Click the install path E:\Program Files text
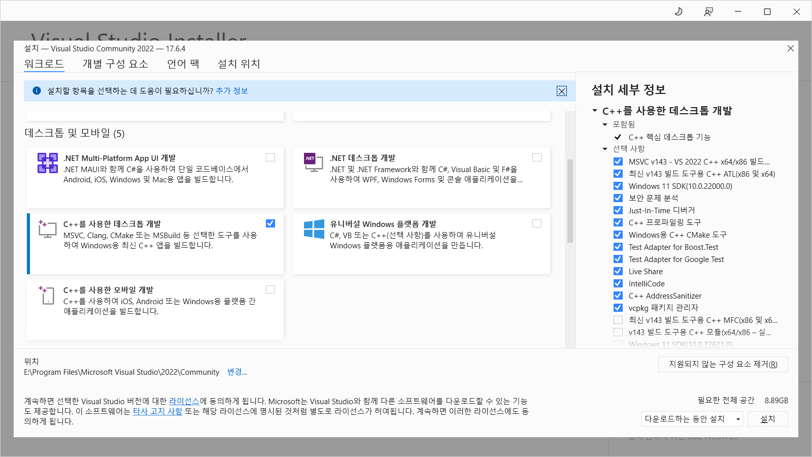812x457 pixels. point(122,372)
